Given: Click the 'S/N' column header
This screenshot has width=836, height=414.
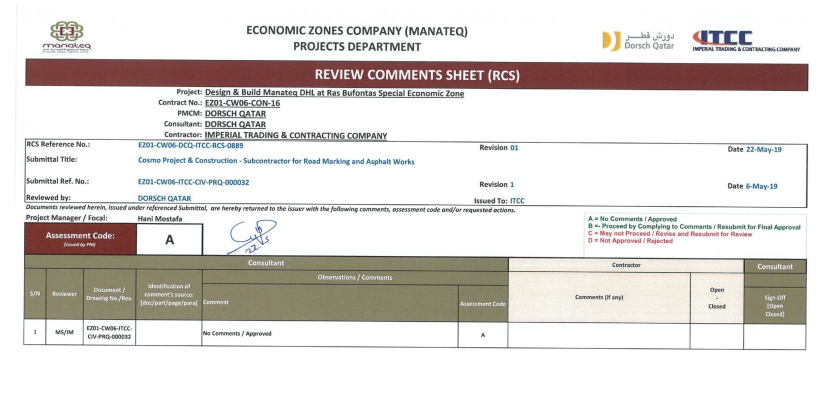Looking at the screenshot, I should click(35, 293).
